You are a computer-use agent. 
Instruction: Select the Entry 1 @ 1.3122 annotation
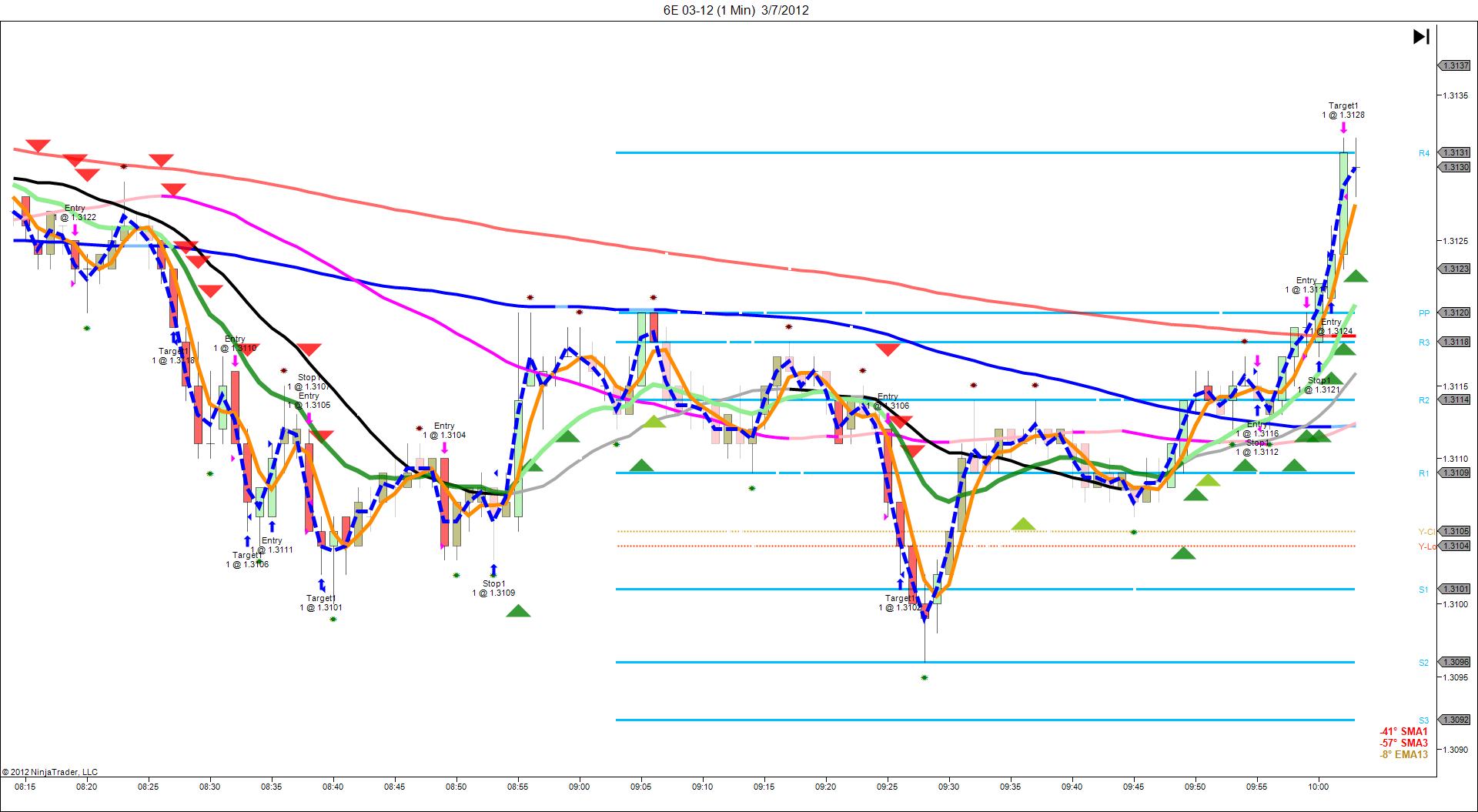(x=75, y=212)
